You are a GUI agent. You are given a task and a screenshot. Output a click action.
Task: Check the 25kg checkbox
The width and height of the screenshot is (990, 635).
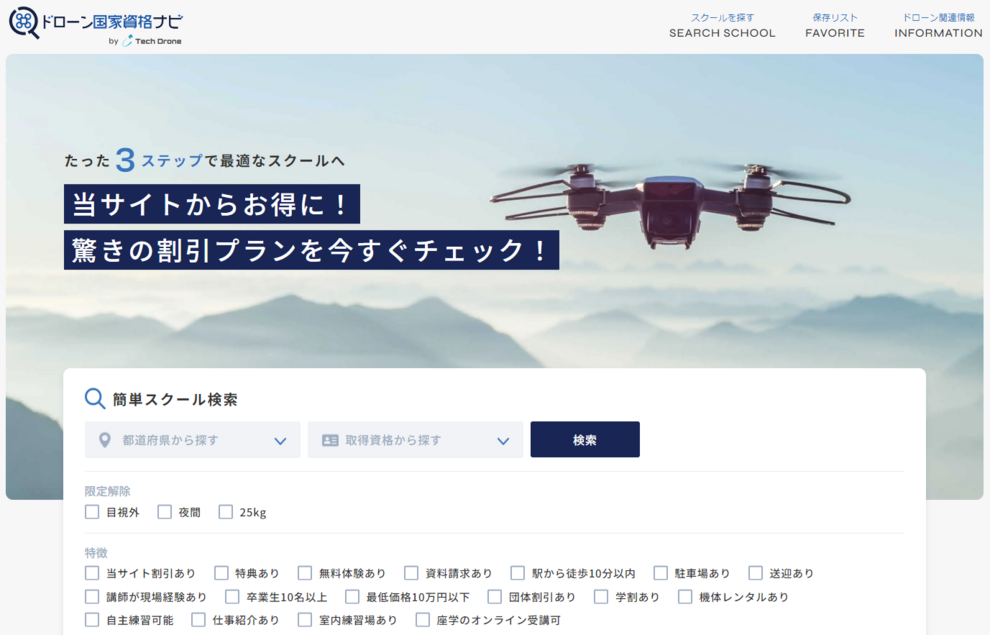[225, 512]
